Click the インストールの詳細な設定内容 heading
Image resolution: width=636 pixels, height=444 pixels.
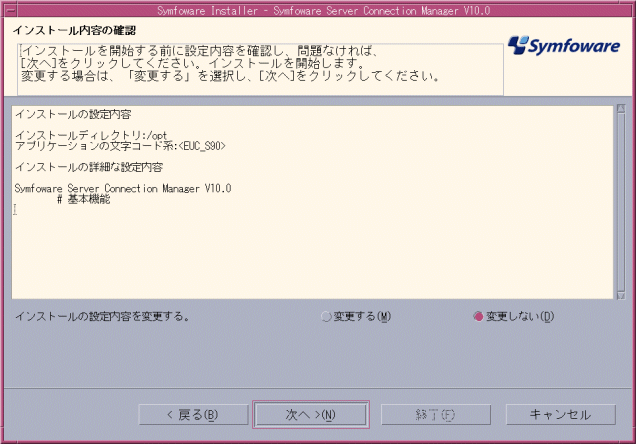pyautogui.click(x=89, y=167)
